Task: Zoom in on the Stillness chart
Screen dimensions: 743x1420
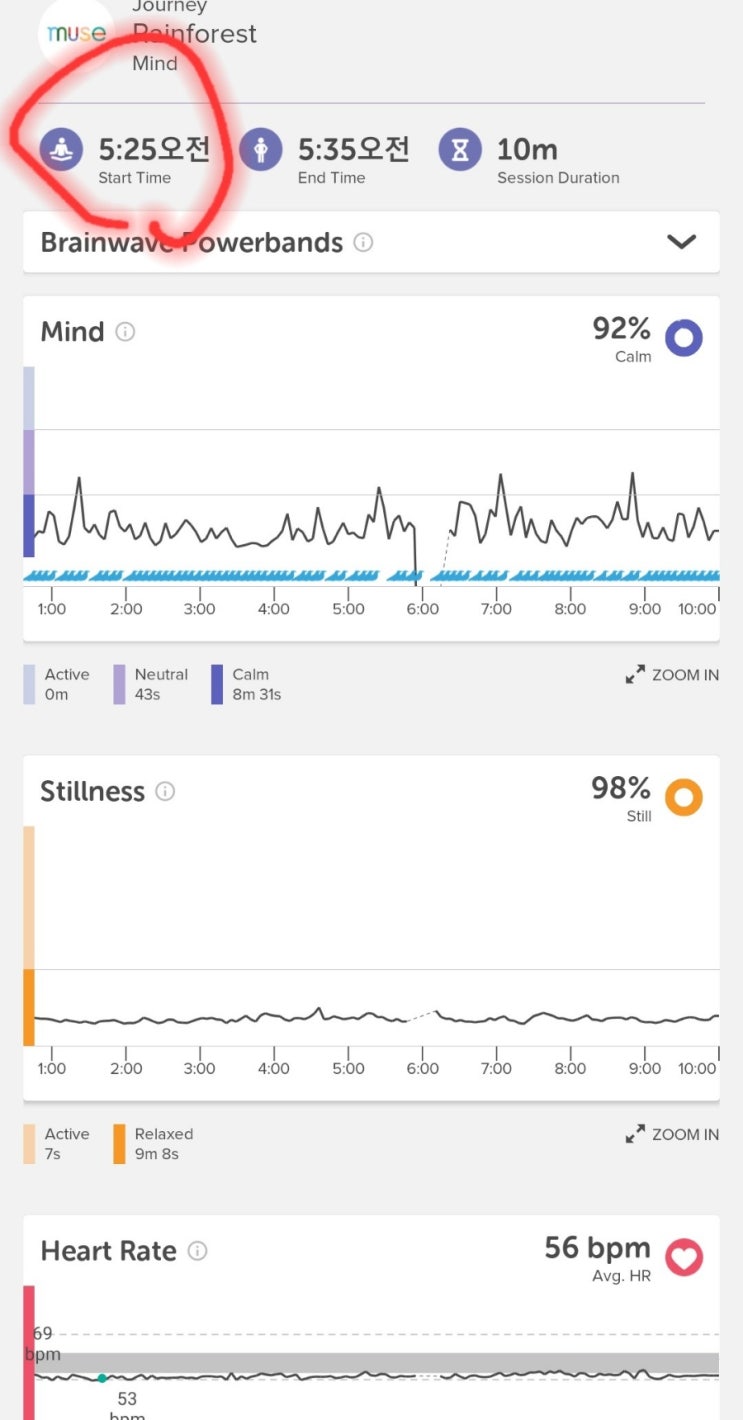Action: tap(672, 1134)
